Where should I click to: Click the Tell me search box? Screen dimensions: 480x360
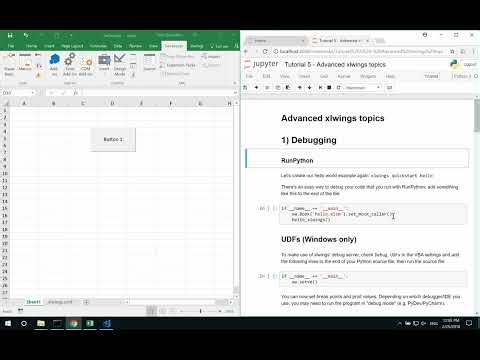point(219,46)
